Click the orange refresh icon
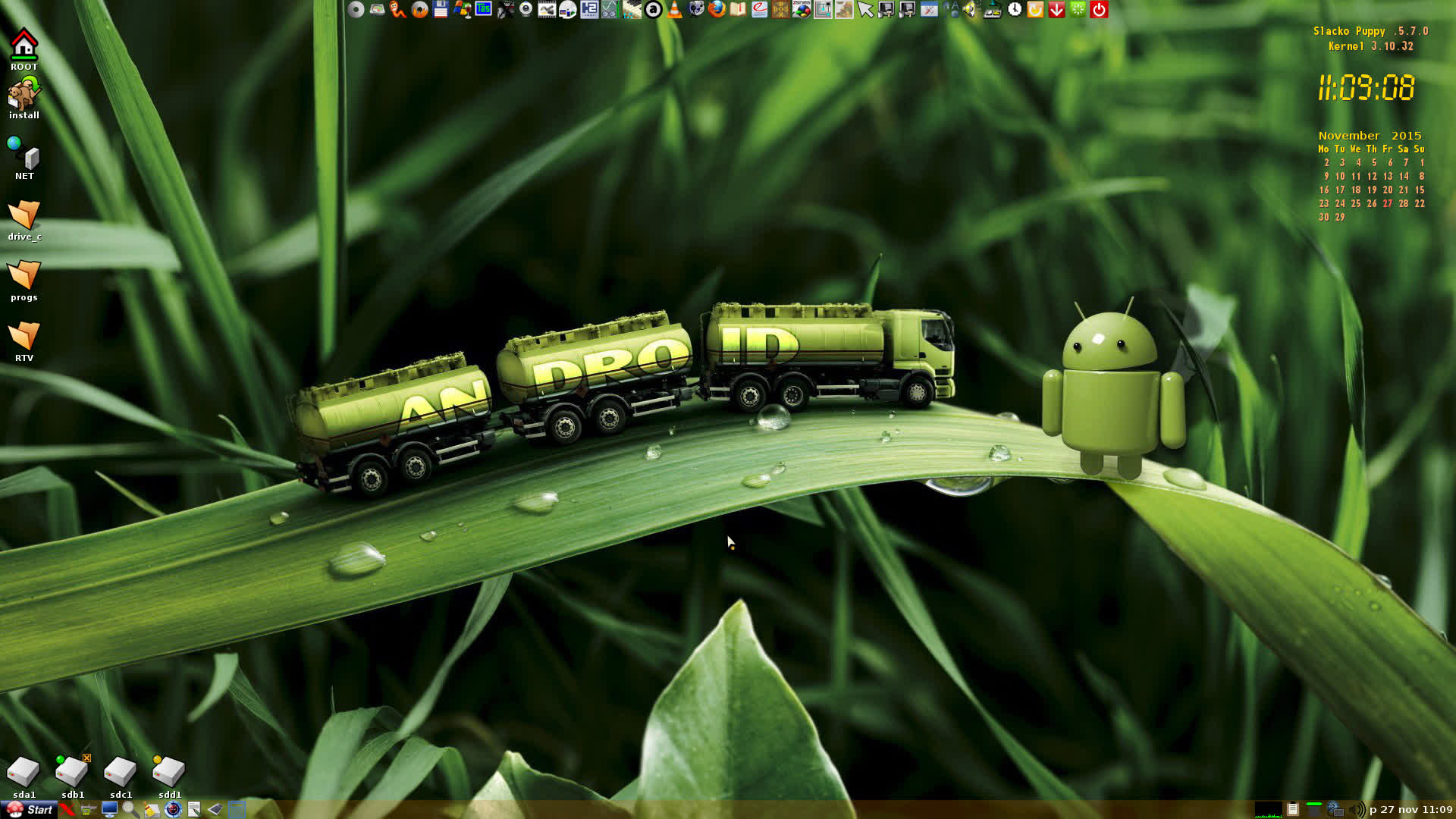 click(1035, 9)
